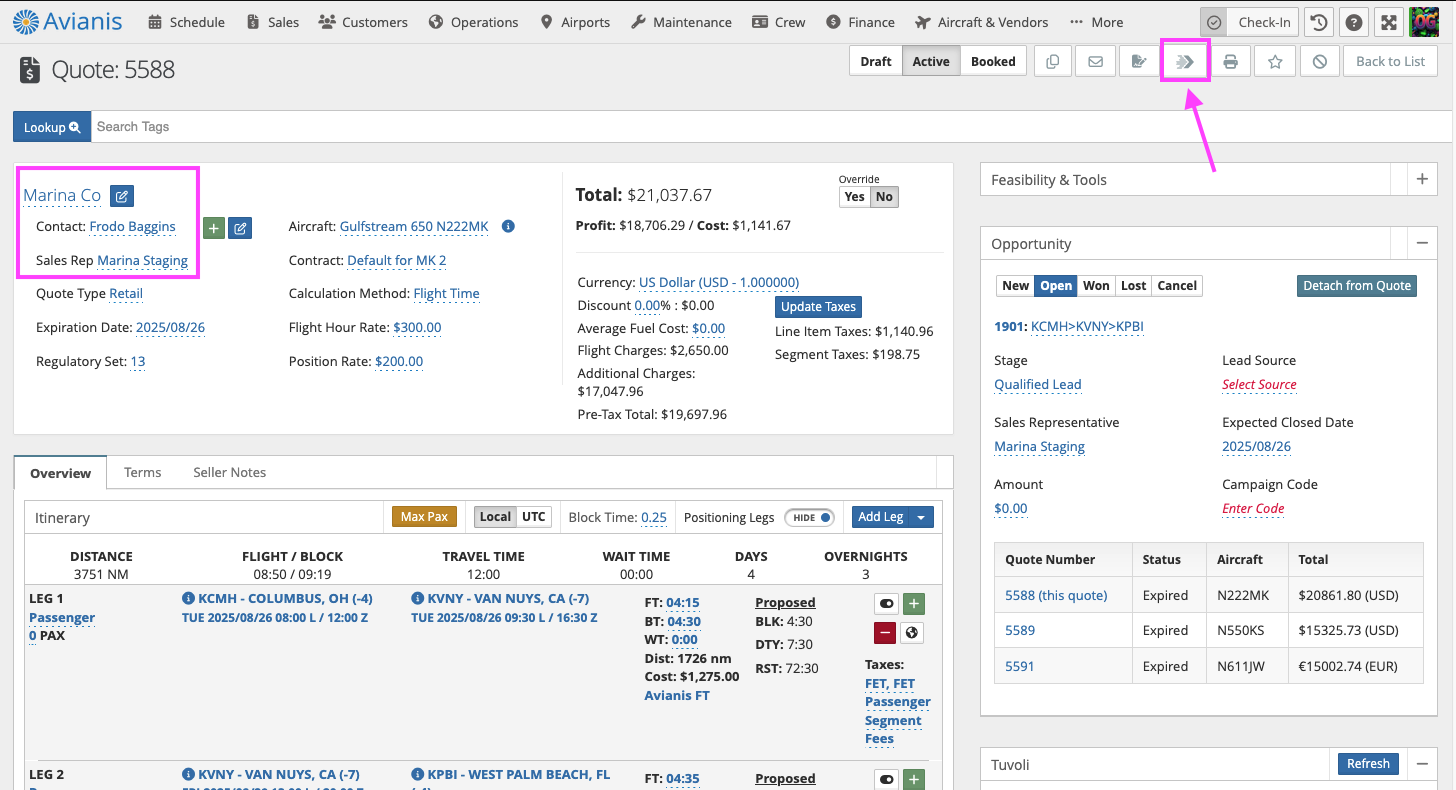
Task: Open the sign document icon in the toolbar
Action: coord(1139,61)
